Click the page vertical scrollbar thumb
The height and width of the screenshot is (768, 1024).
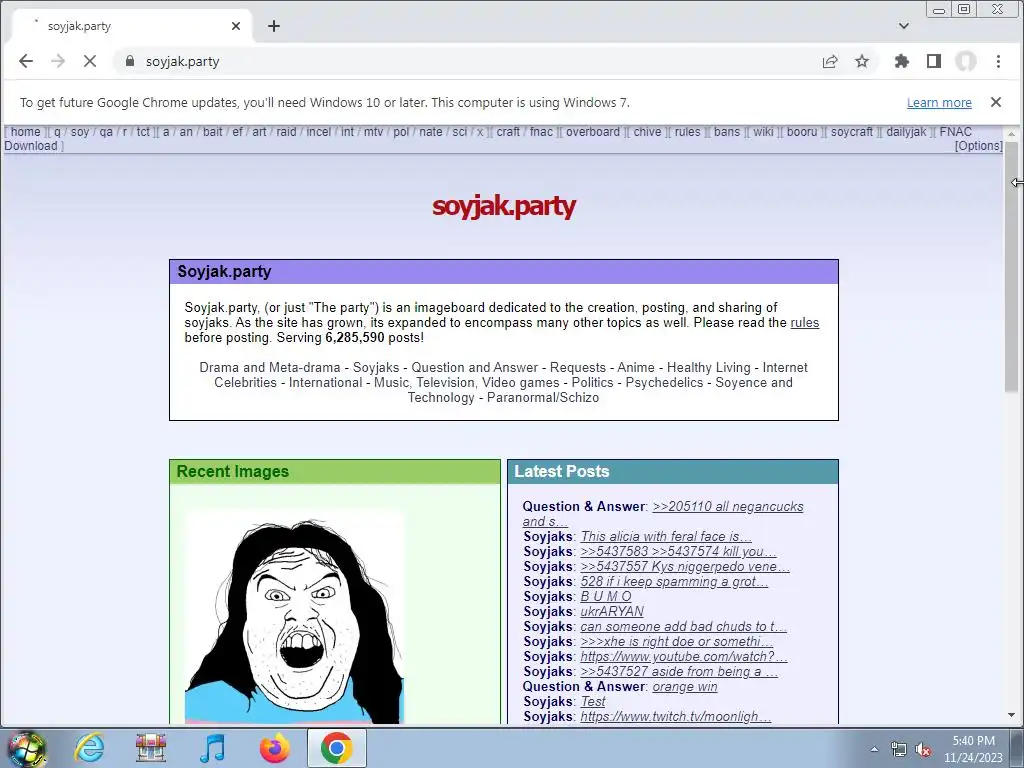pos(1012,266)
